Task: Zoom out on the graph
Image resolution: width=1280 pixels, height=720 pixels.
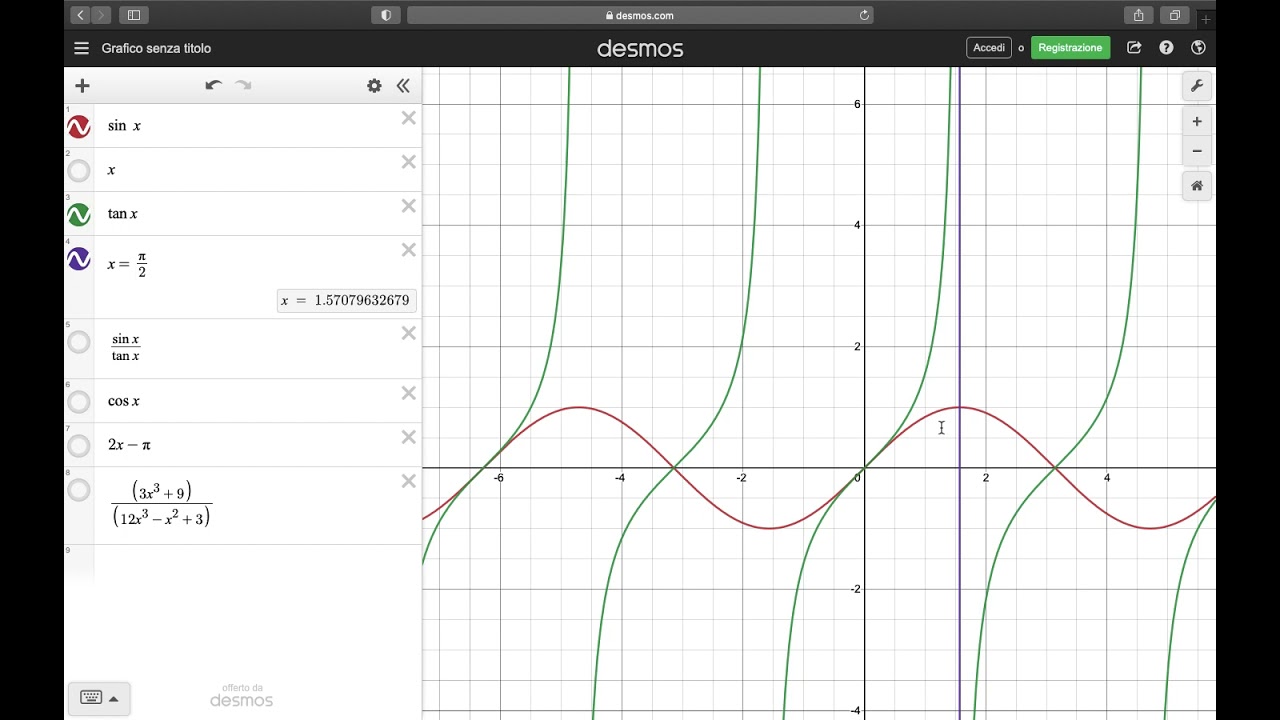Action: coord(1197,152)
